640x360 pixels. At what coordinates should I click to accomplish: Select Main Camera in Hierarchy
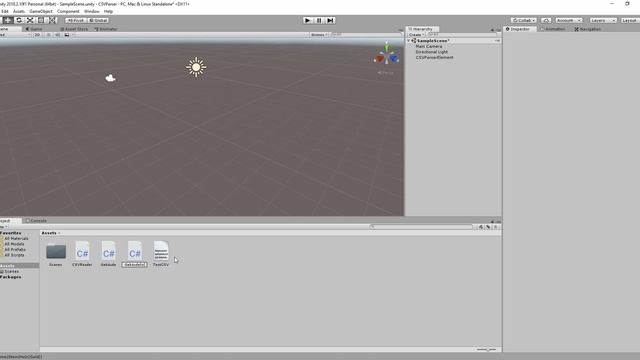point(429,47)
